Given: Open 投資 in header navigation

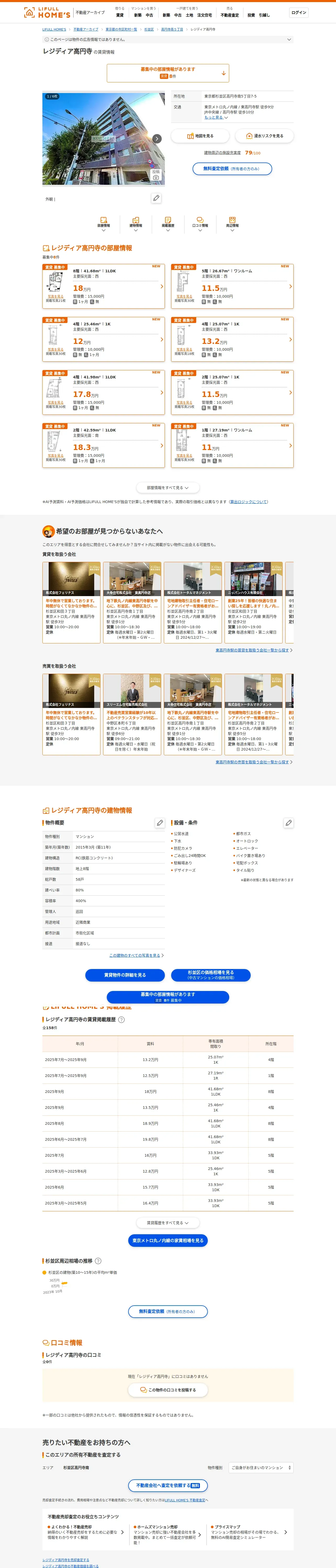Looking at the screenshot, I should pos(251,15).
